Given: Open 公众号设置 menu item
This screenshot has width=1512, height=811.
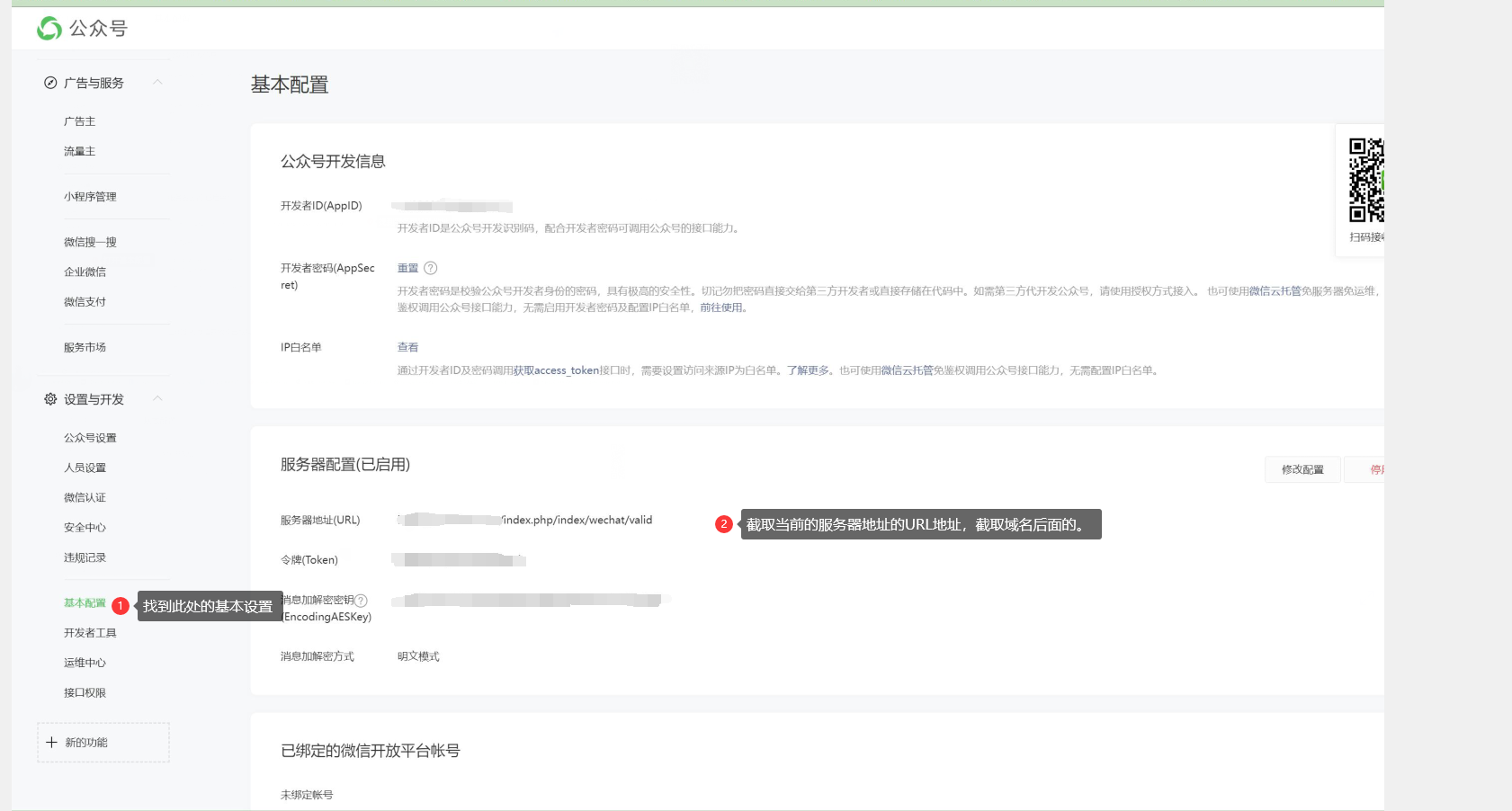Looking at the screenshot, I should tap(90, 438).
